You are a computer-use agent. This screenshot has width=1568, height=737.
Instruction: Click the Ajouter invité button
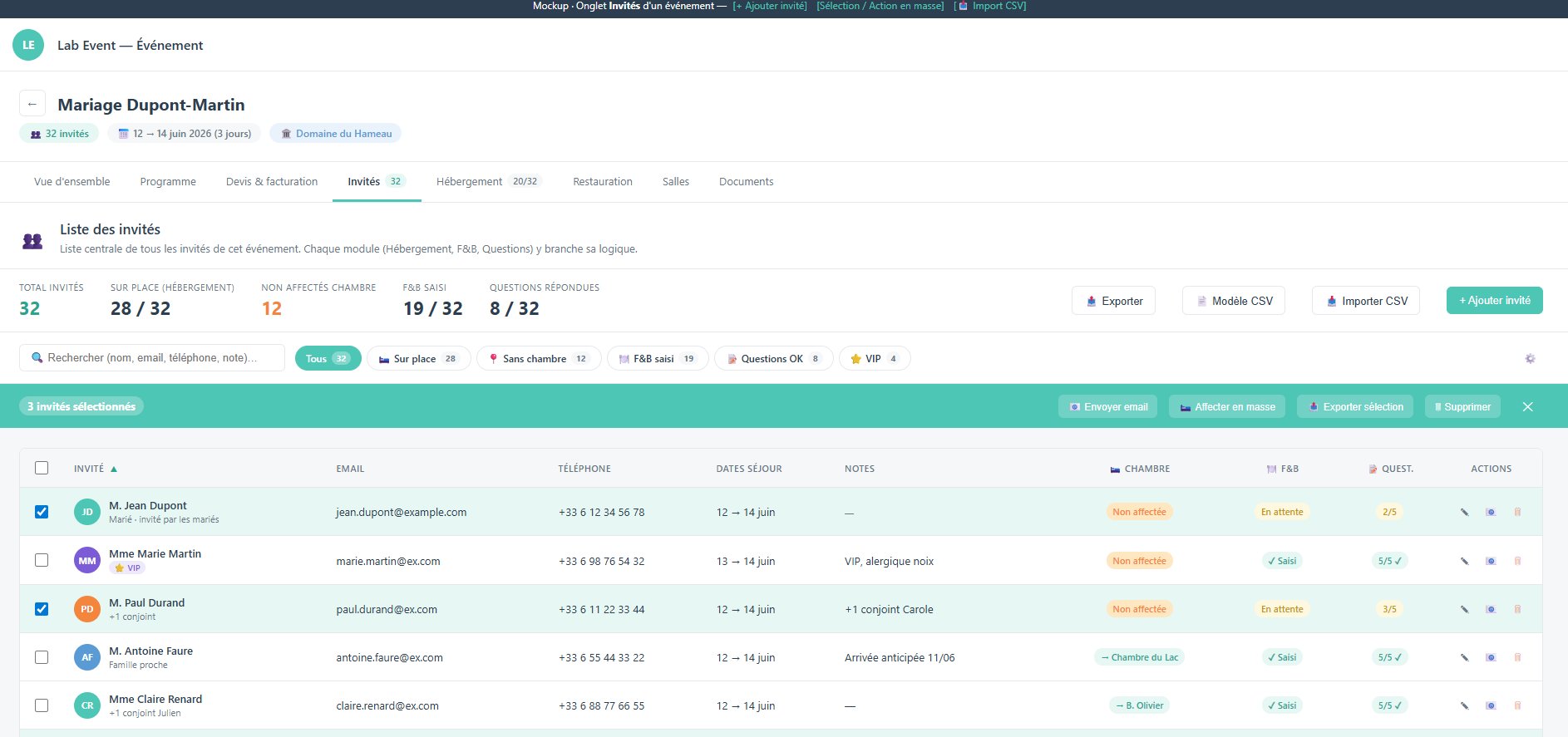(1495, 300)
